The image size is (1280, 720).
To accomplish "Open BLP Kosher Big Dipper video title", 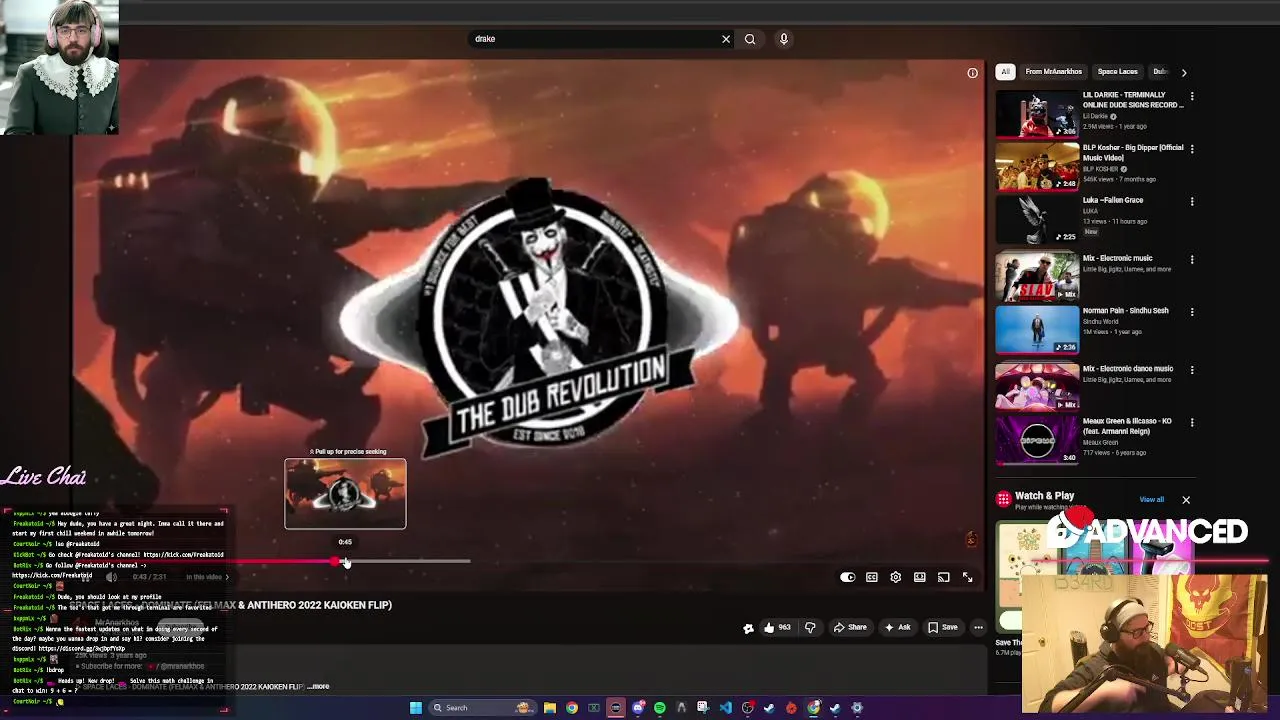I will point(1132,152).
